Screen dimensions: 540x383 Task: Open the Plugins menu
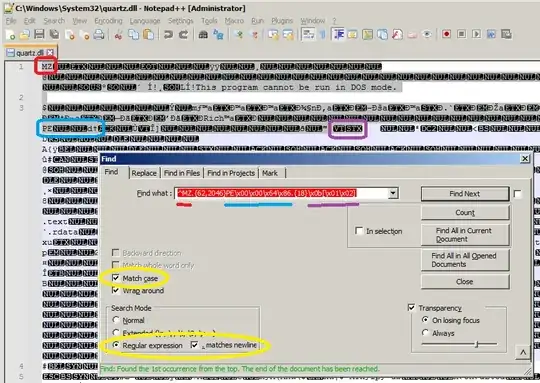282,21
